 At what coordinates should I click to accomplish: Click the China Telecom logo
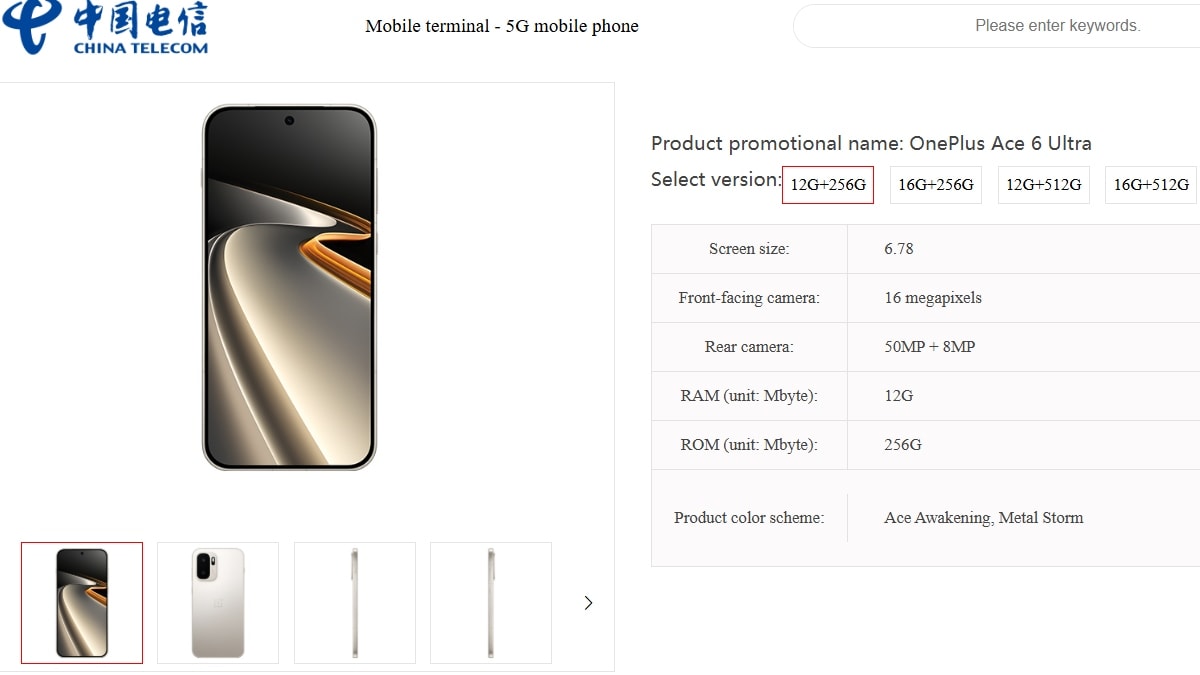[105, 27]
